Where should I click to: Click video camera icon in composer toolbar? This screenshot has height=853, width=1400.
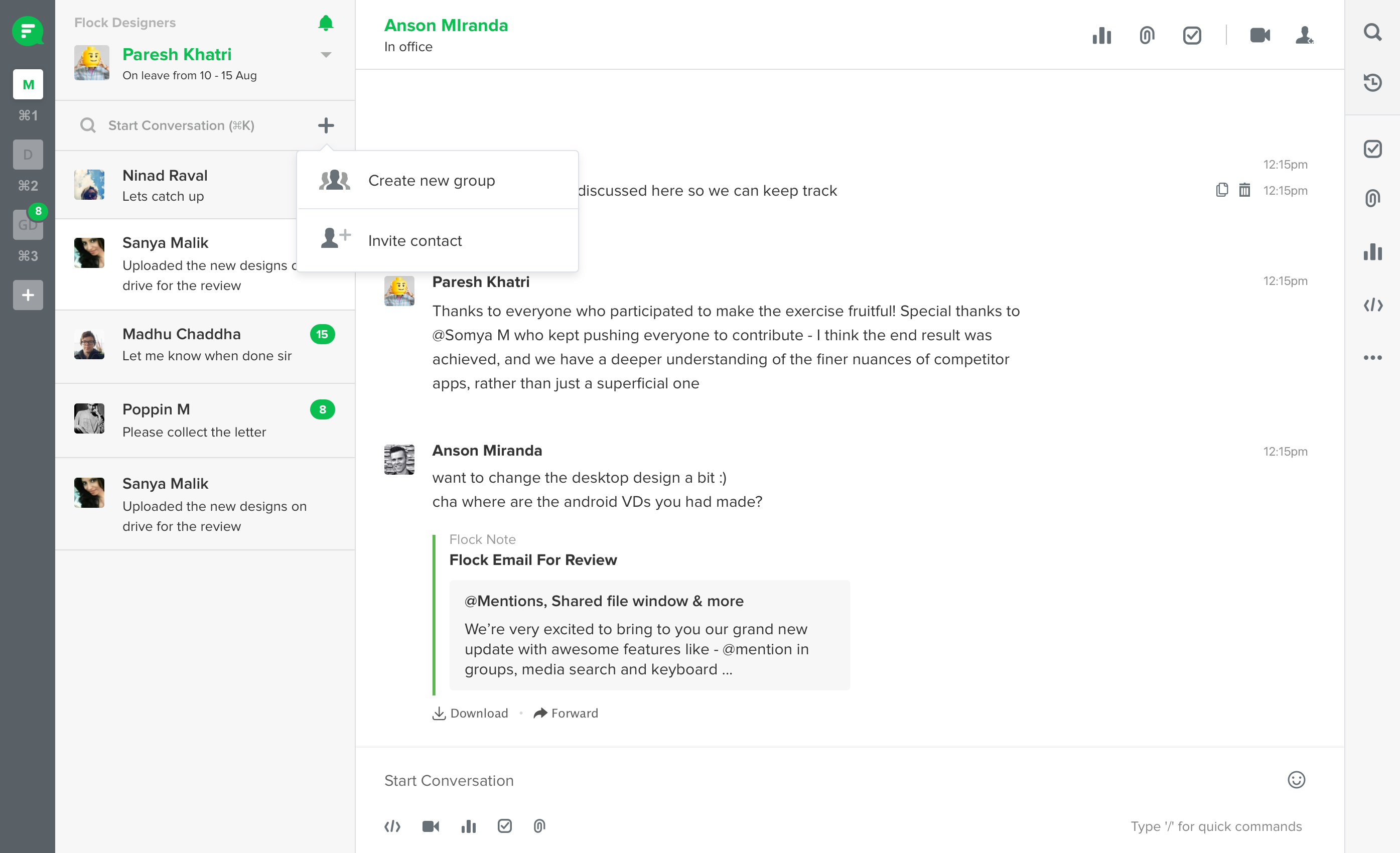pyautogui.click(x=431, y=826)
